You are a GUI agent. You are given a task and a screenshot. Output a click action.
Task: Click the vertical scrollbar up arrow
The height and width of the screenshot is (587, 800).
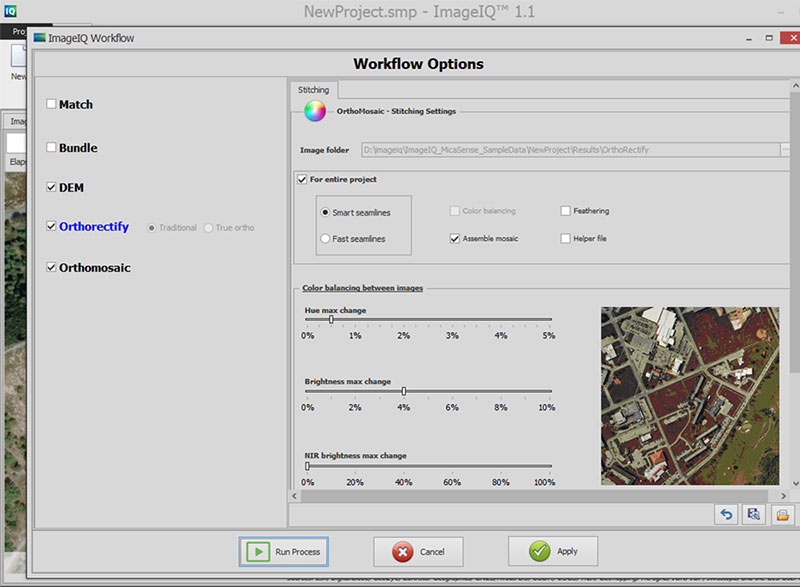click(x=795, y=86)
